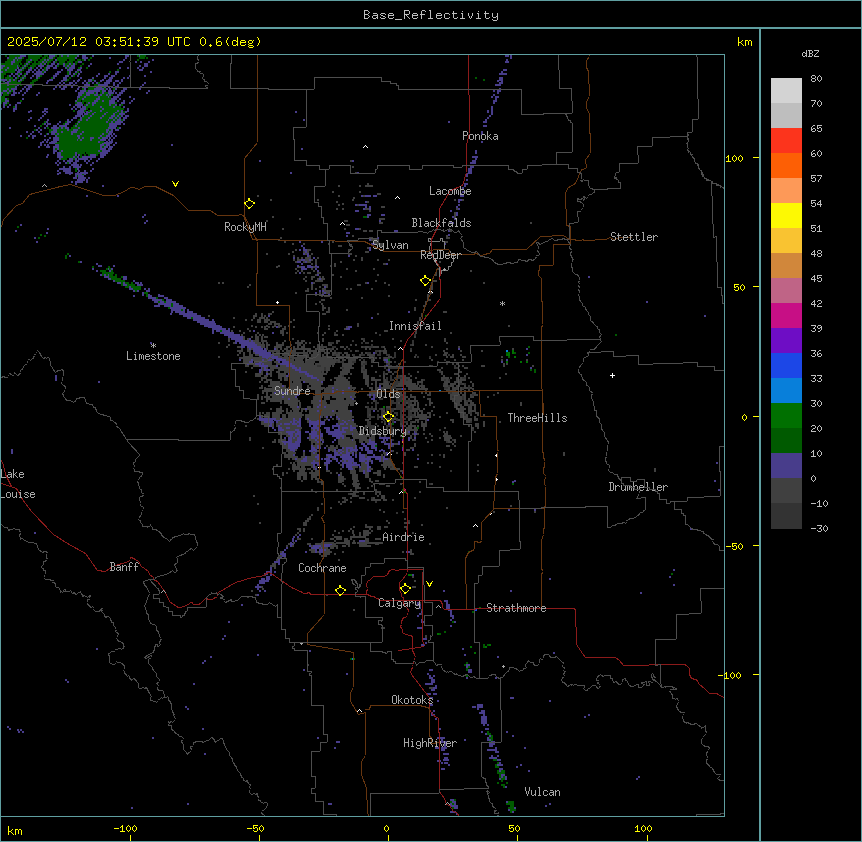
Task: Click the dBZ legend heading
Action: tap(810, 53)
